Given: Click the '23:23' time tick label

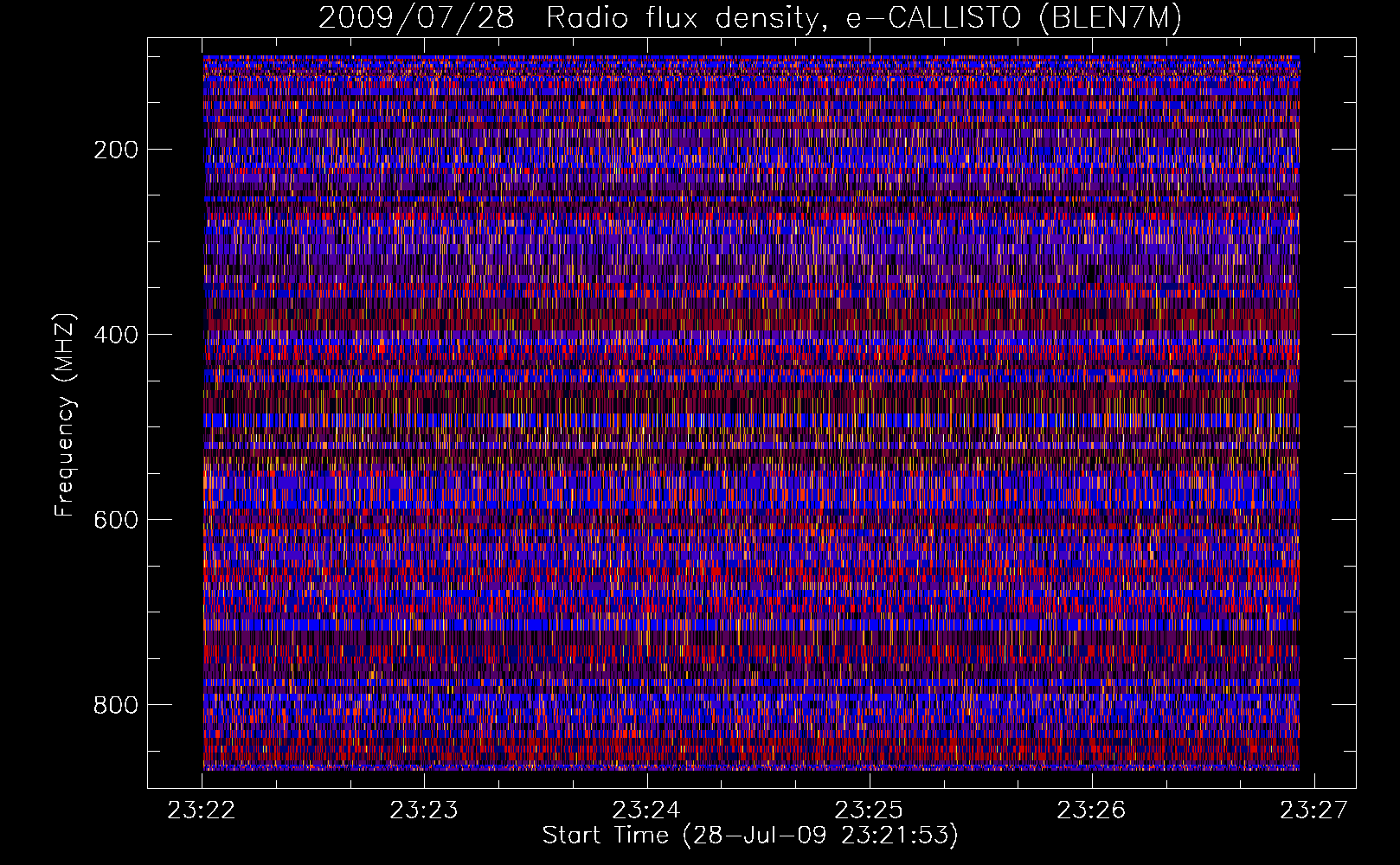Looking at the screenshot, I should click(424, 810).
